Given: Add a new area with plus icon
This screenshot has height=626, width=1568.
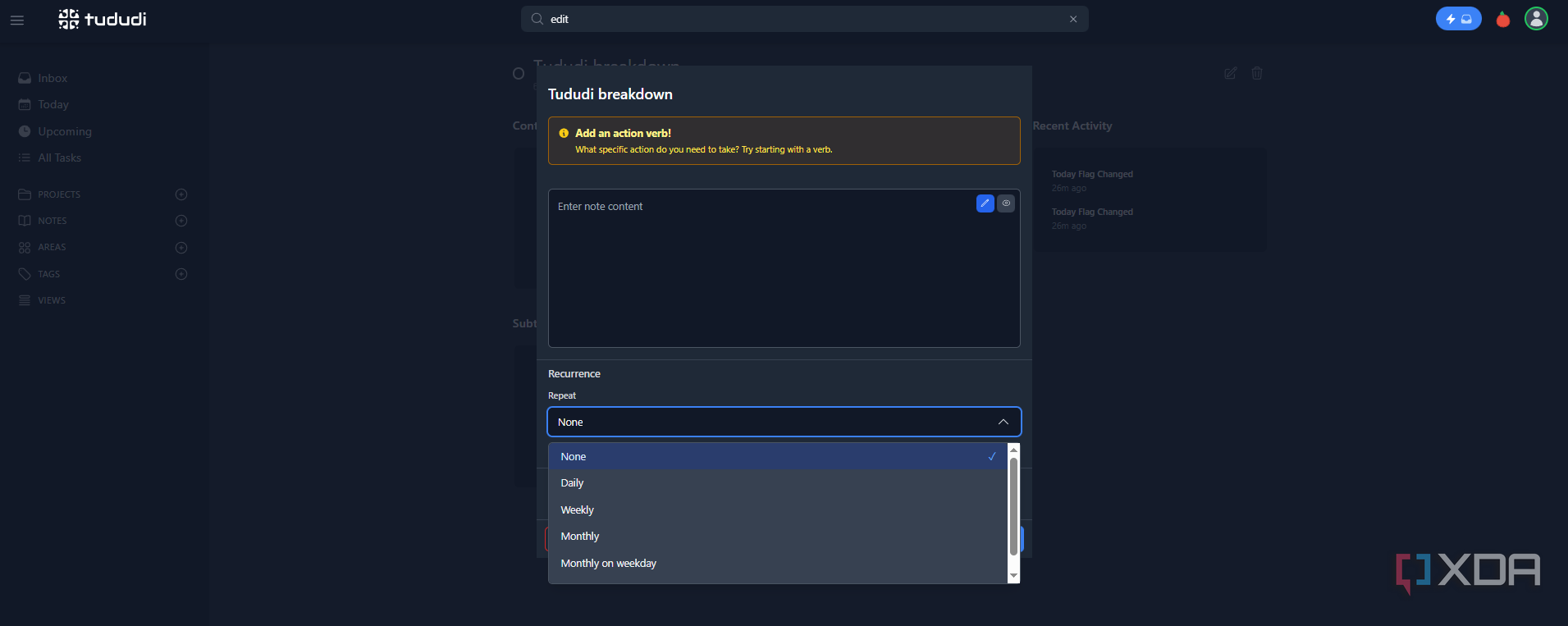Looking at the screenshot, I should pyautogui.click(x=181, y=247).
